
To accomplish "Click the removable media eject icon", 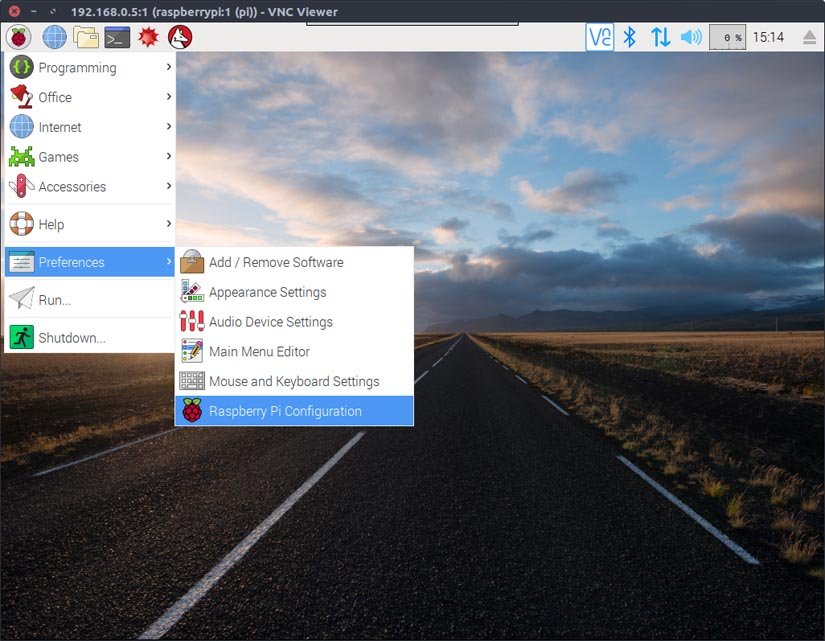I will tap(808, 36).
